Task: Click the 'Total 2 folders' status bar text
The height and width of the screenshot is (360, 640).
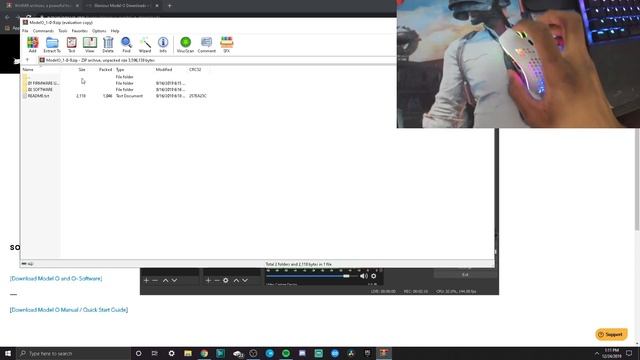Action: coord(298,264)
